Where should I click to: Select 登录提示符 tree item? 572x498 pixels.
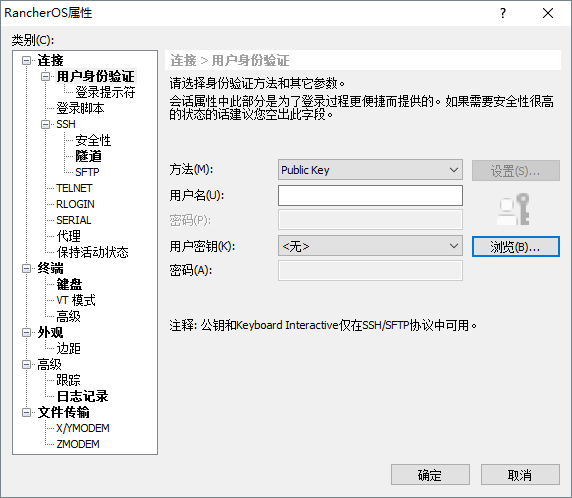tap(105, 92)
